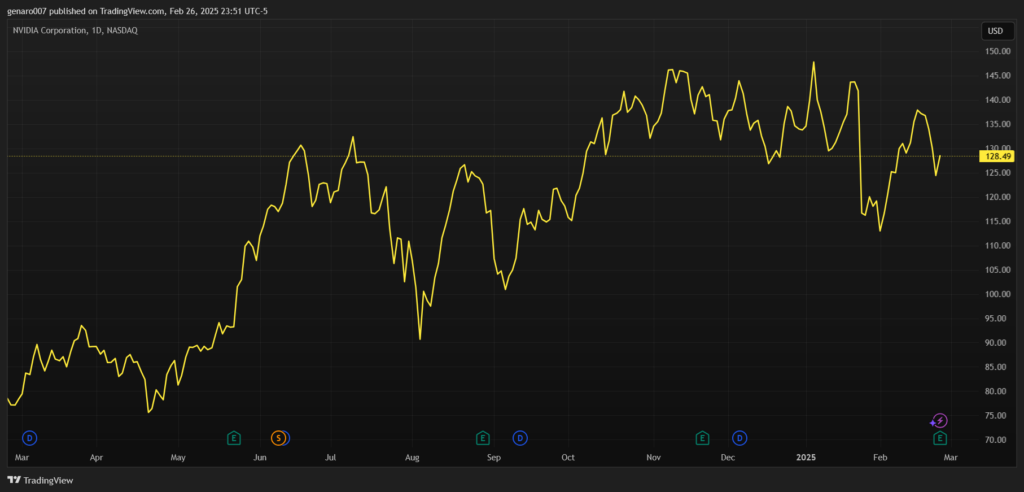
Task: Click the purple lightning event icon
Action: coord(939,421)
